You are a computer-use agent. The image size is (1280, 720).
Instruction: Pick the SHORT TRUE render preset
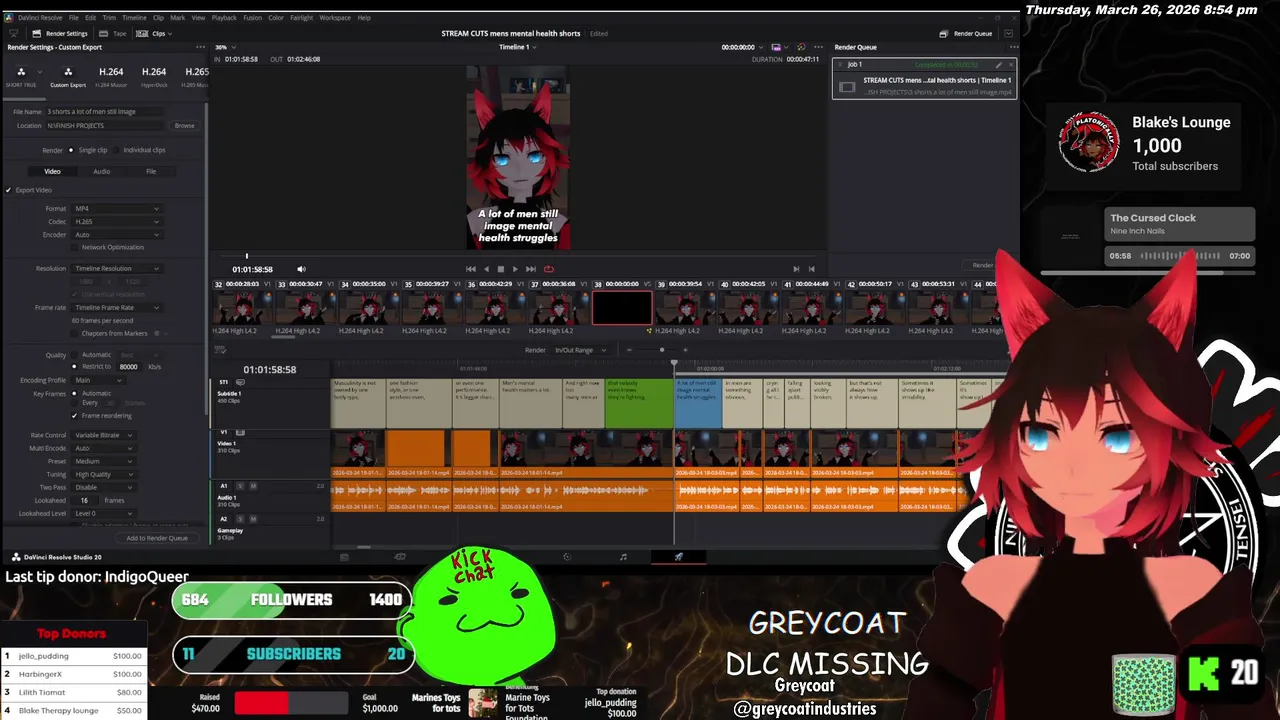coord(21,77)
